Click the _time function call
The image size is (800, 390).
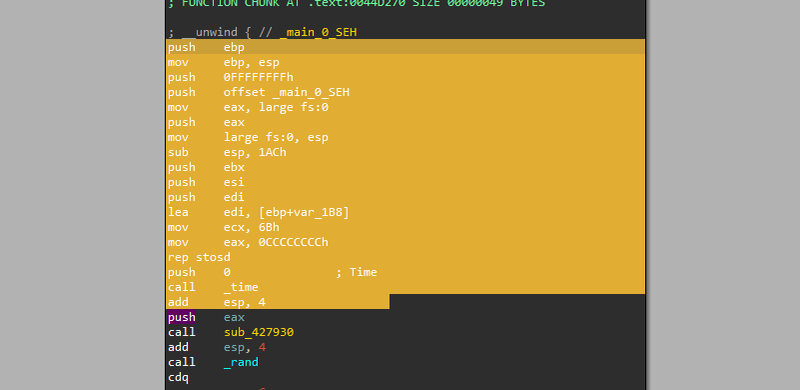click(241, 287)
